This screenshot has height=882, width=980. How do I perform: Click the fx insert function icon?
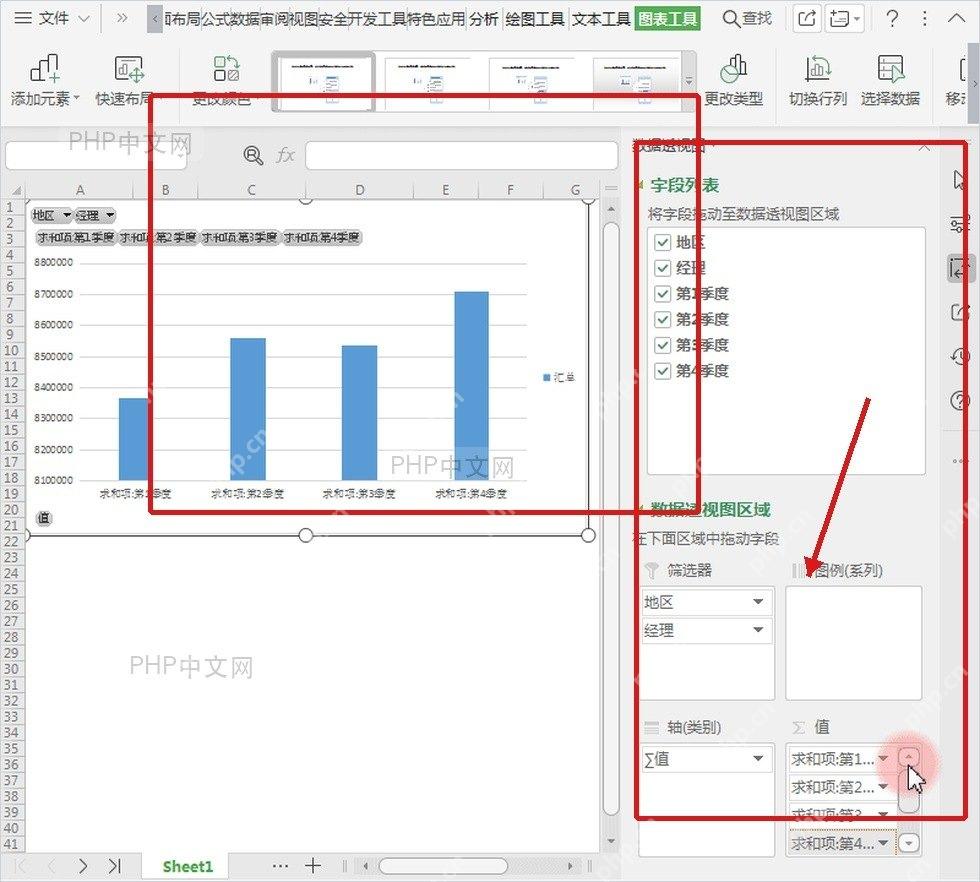pyautogui.click(x=285, y=155)
